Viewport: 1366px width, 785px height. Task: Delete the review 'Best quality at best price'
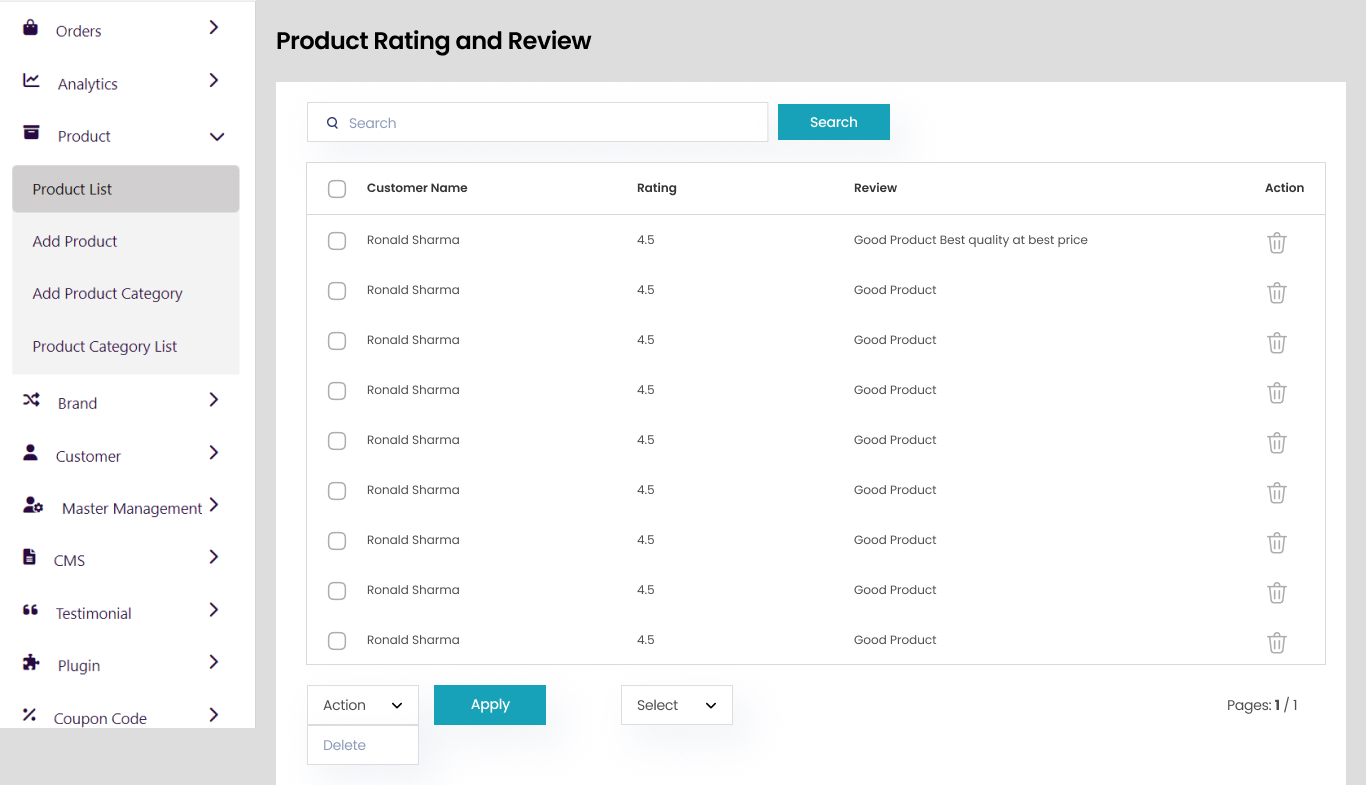pyautogui.click(x=1277, y=243)
